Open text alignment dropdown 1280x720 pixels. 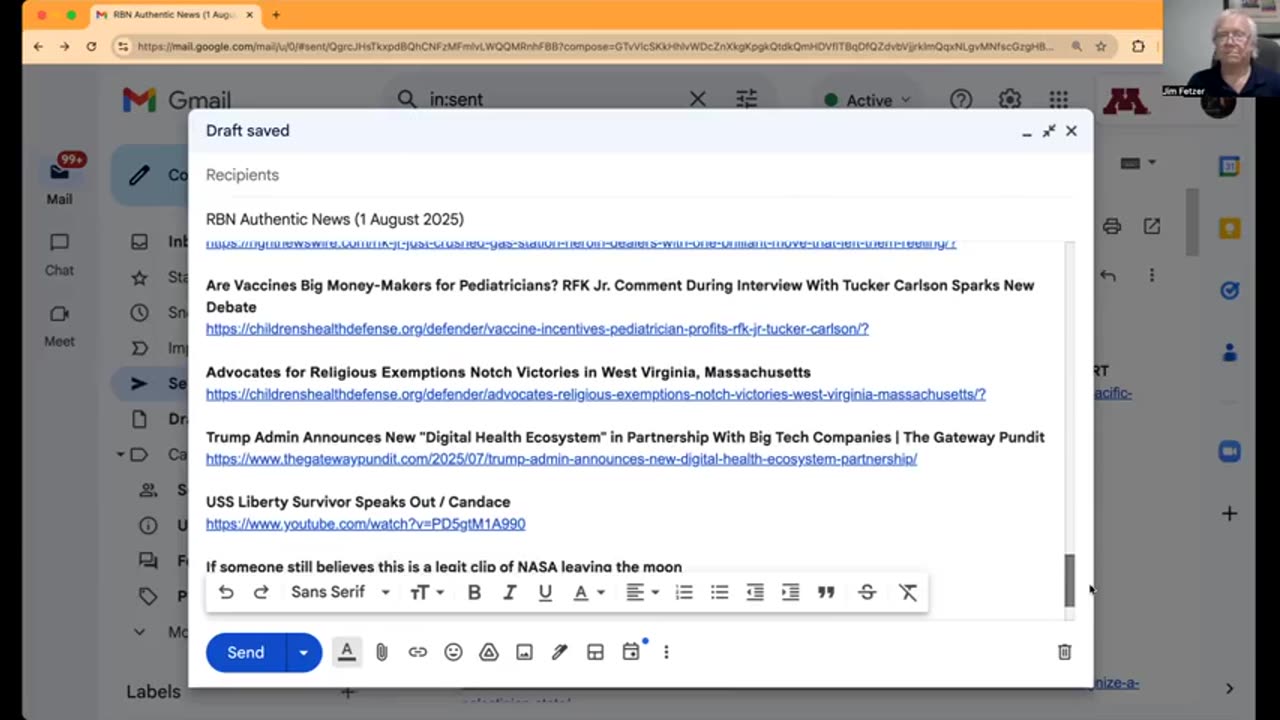642,592
